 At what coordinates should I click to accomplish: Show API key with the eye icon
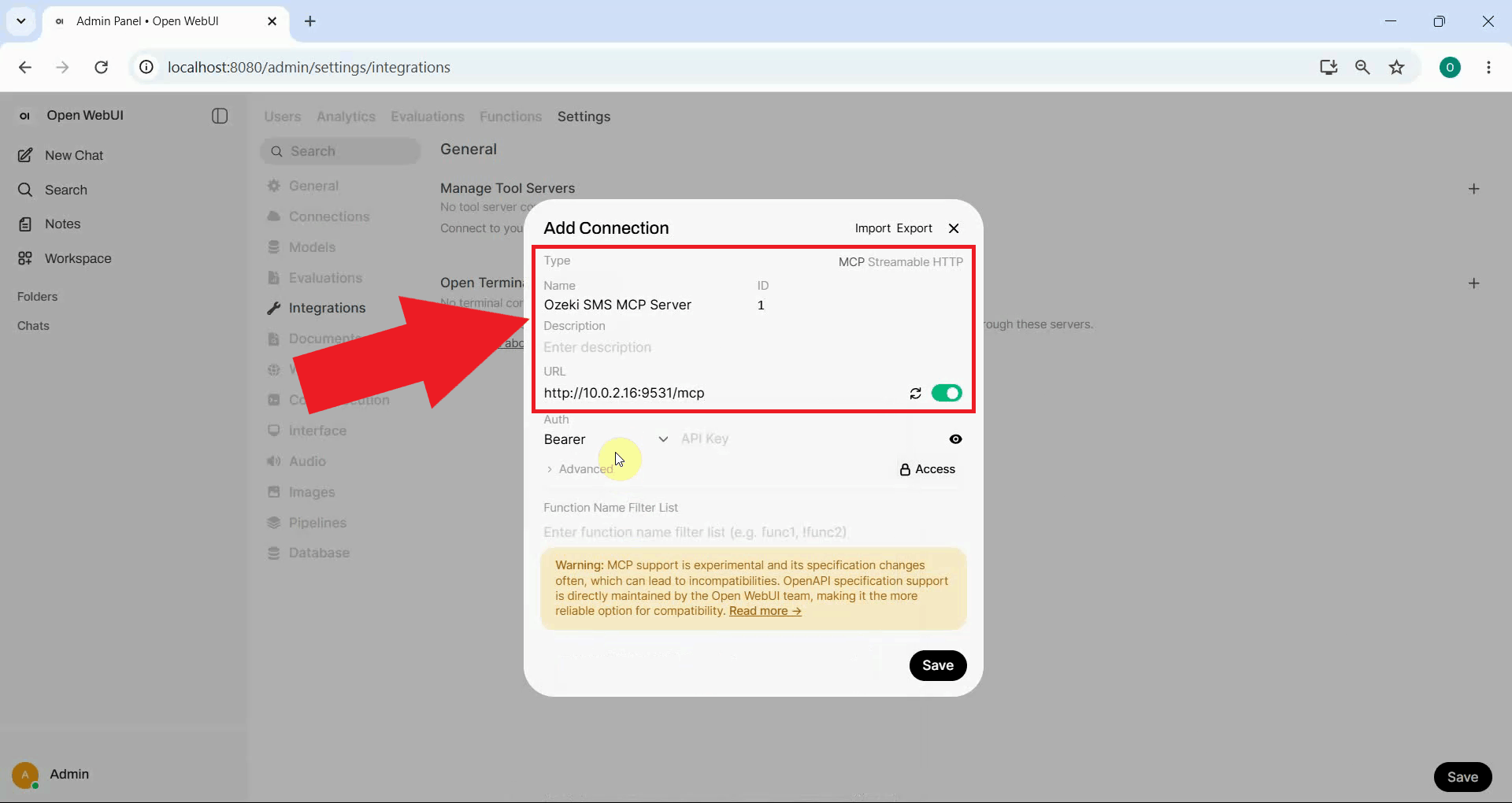coord(955,439)
